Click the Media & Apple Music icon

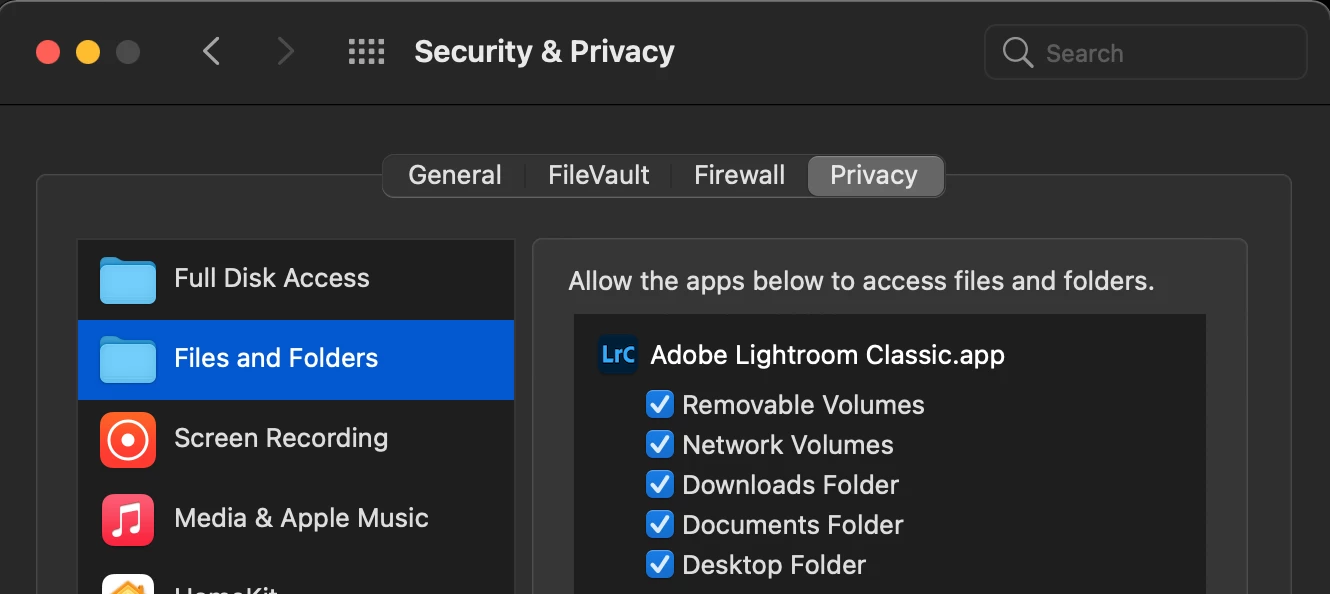point(128,519)
